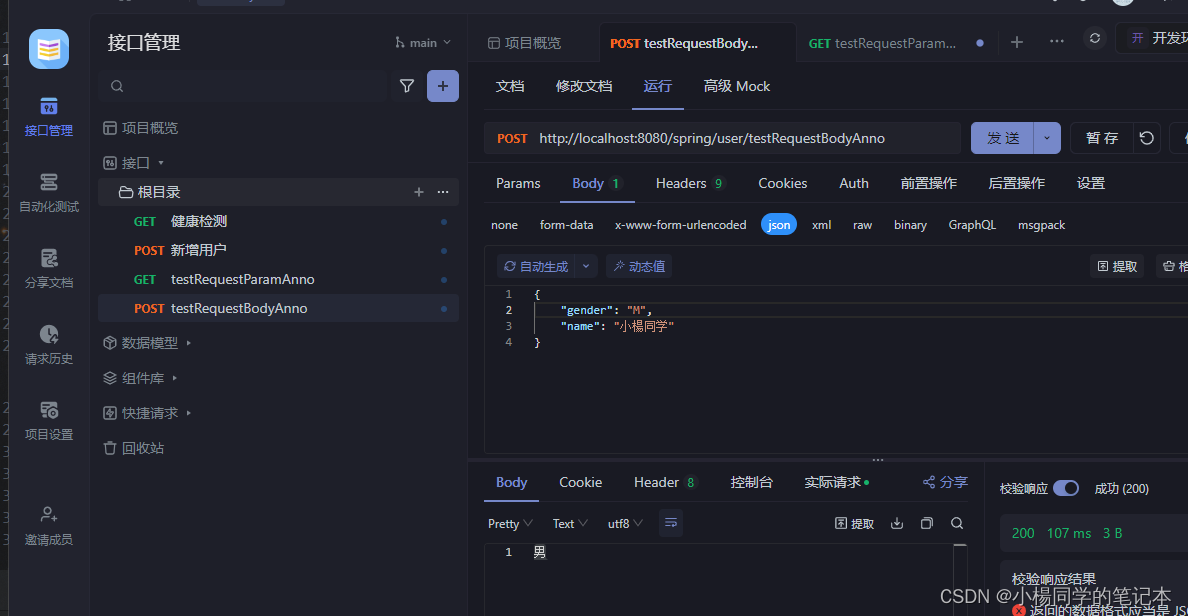The height and width of the screenshot is (616, 1188).
Task: Toggle the 校验响应 switch off
Action: click(1065, 488)
